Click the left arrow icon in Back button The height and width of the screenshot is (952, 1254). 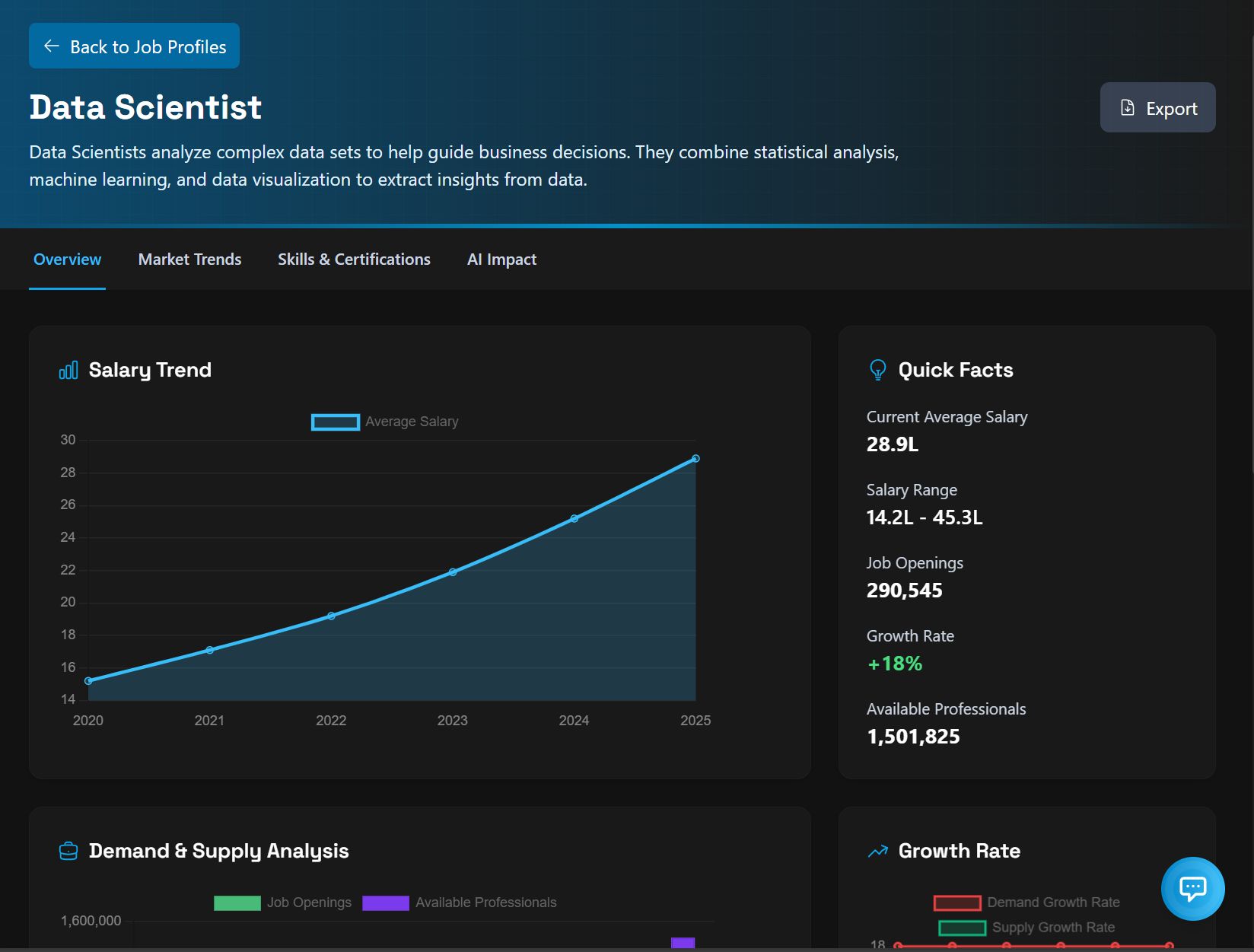tap(51, 46)
